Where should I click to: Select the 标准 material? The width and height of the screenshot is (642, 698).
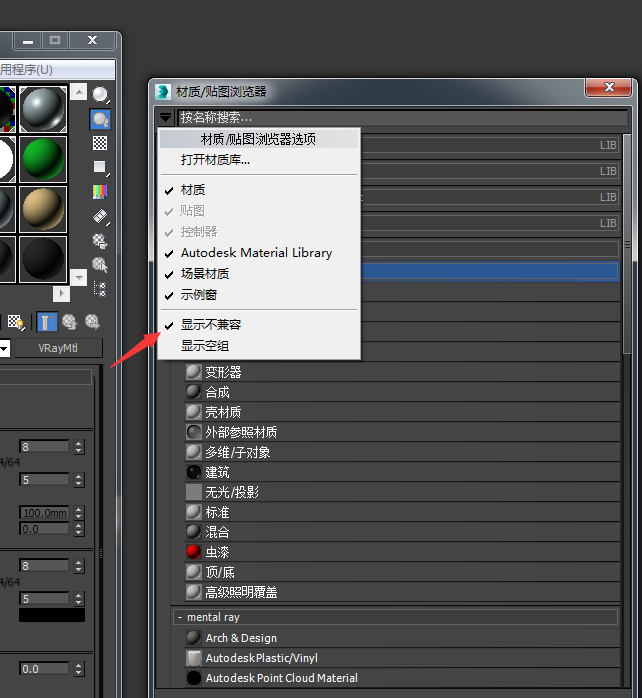point(402,512)
